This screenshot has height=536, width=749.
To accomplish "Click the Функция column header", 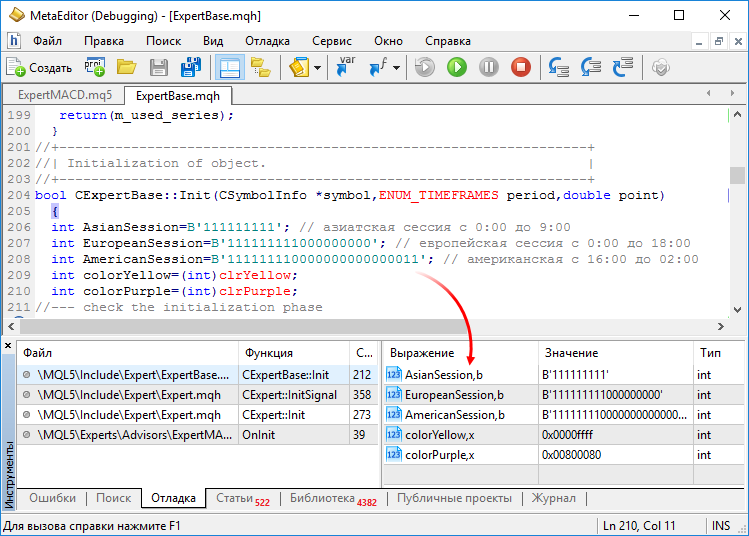I will (294, 353).
